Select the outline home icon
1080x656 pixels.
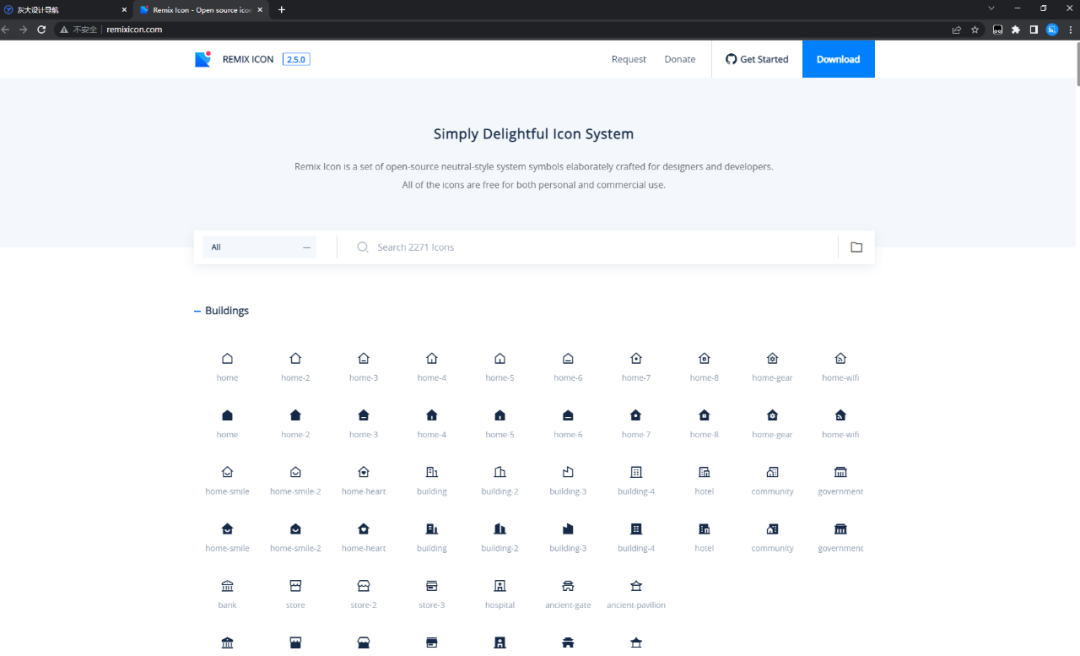[227, 358]
